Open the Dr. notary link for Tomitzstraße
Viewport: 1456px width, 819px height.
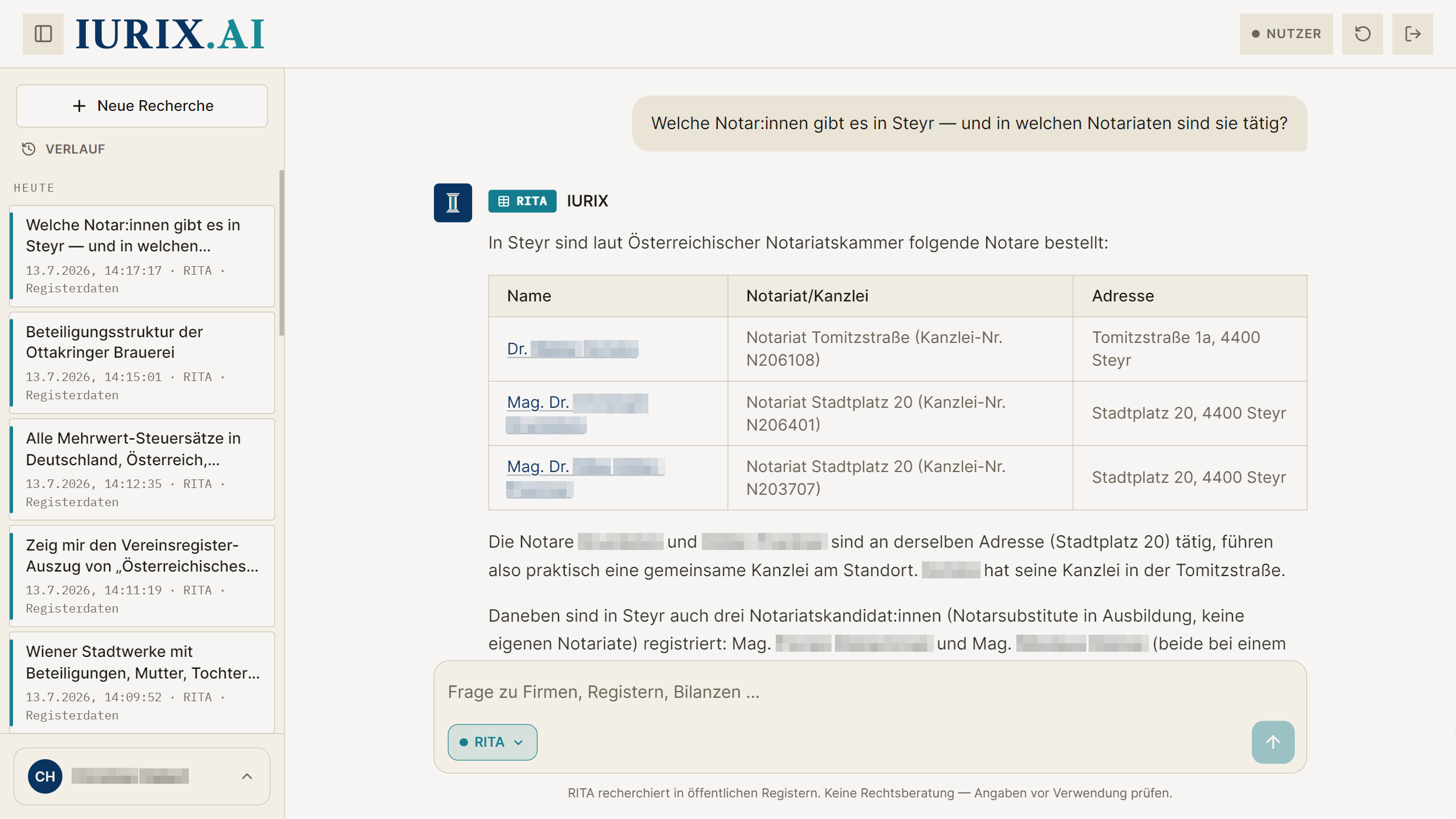point(573,349)
